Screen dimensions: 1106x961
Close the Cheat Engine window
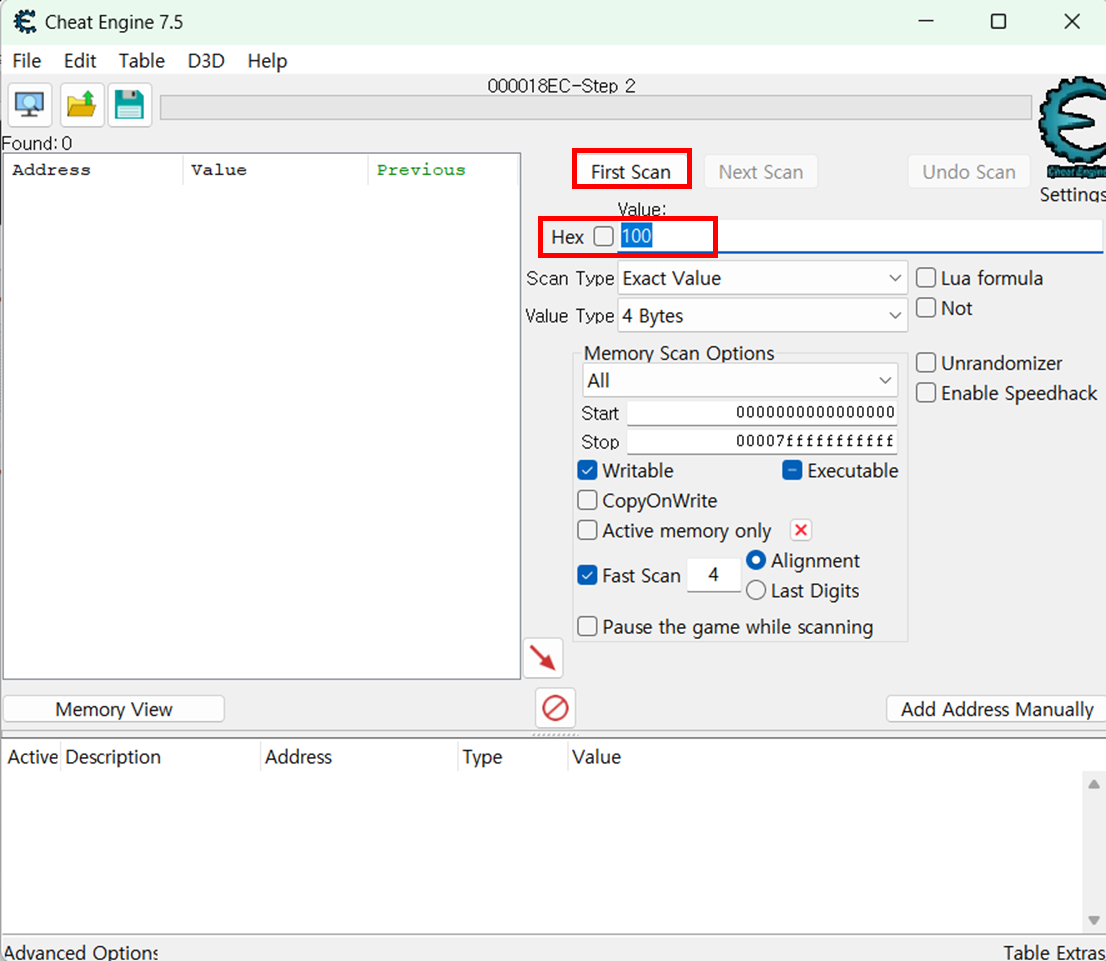point(1071,21)
